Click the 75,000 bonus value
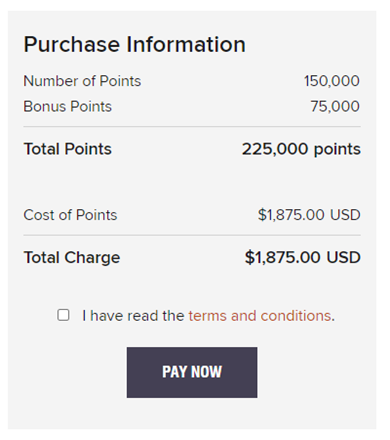This screenshot has height=440, width=390. [x=335, y=107]
